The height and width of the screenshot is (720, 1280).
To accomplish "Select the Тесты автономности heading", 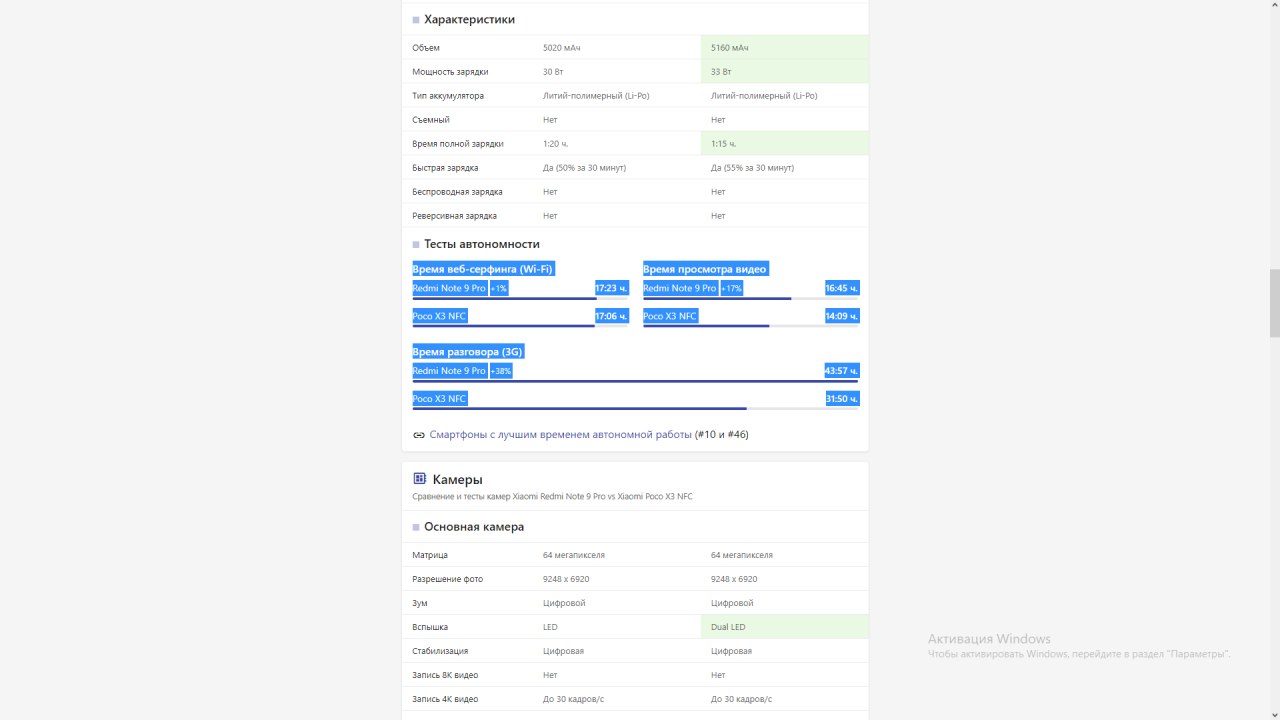I will tap(482, 244).
